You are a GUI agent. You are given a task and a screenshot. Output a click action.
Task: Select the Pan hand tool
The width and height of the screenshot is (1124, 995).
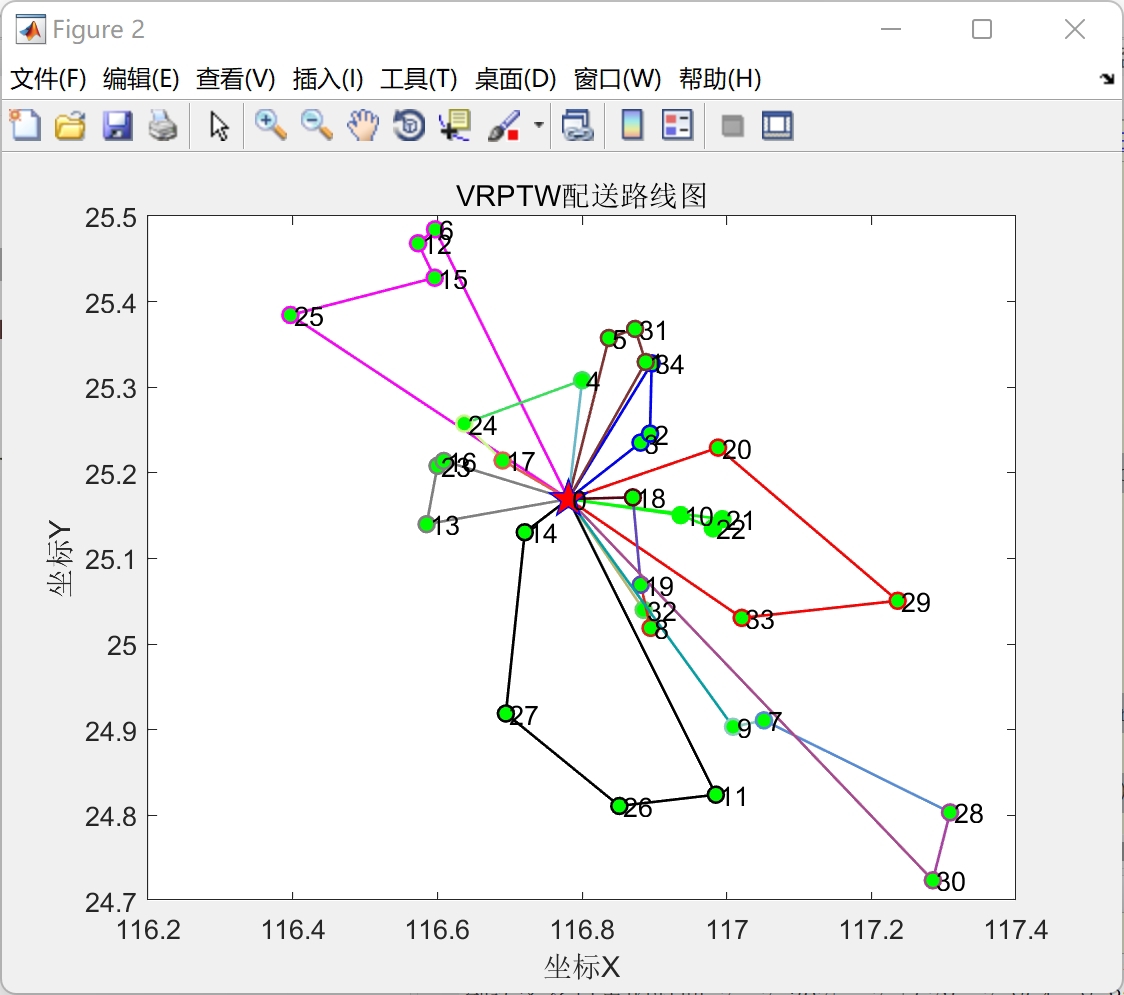pyautogui.click(x=363, y=125)
